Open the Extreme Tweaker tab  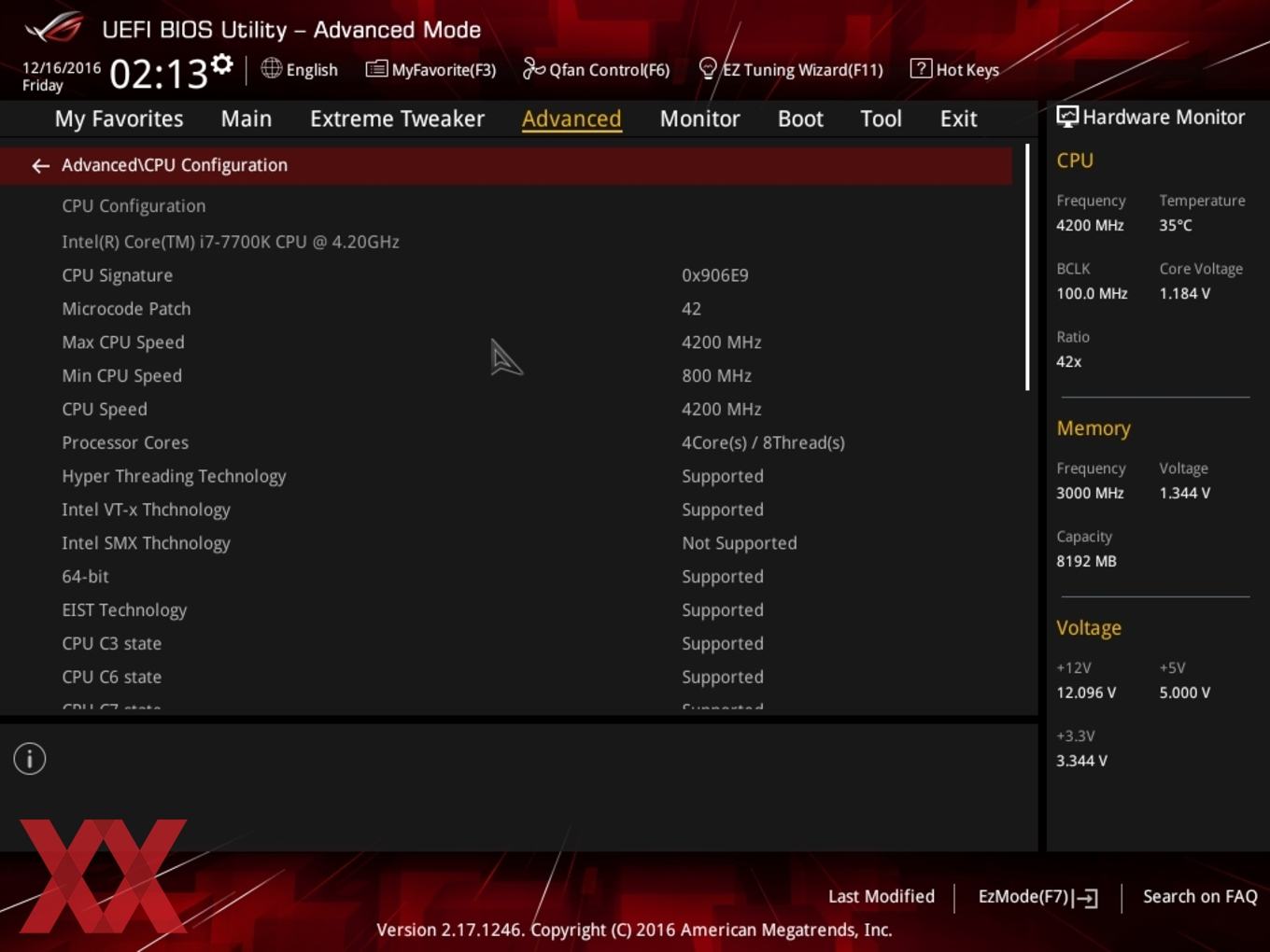click(x=397, y=119)
